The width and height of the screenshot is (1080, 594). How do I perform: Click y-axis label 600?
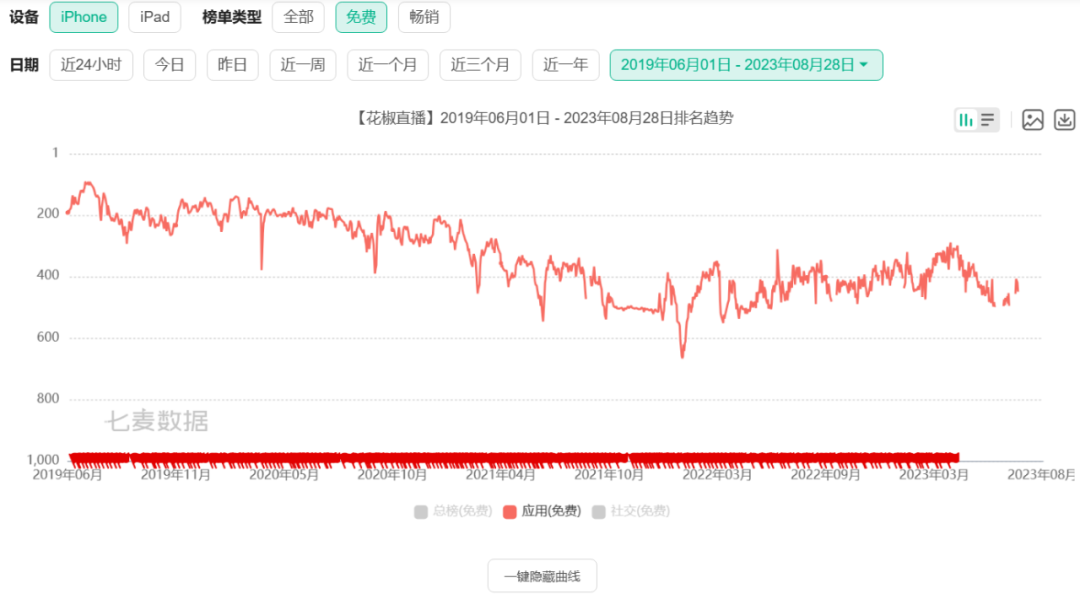pyautogui.click(x=48, y=337)
